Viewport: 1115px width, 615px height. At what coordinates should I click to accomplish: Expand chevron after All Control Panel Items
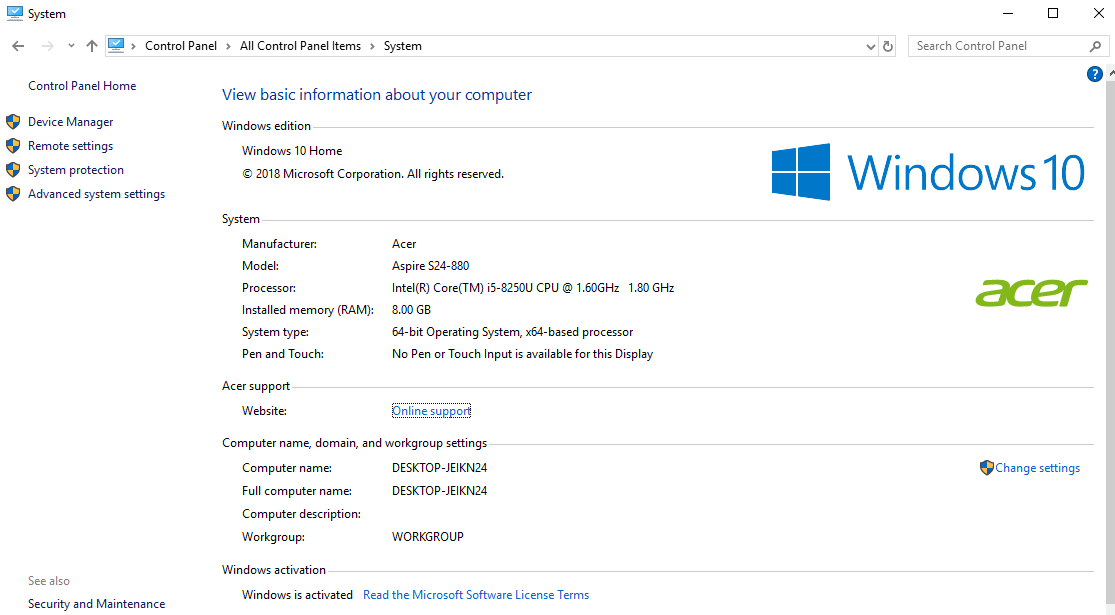372,46
